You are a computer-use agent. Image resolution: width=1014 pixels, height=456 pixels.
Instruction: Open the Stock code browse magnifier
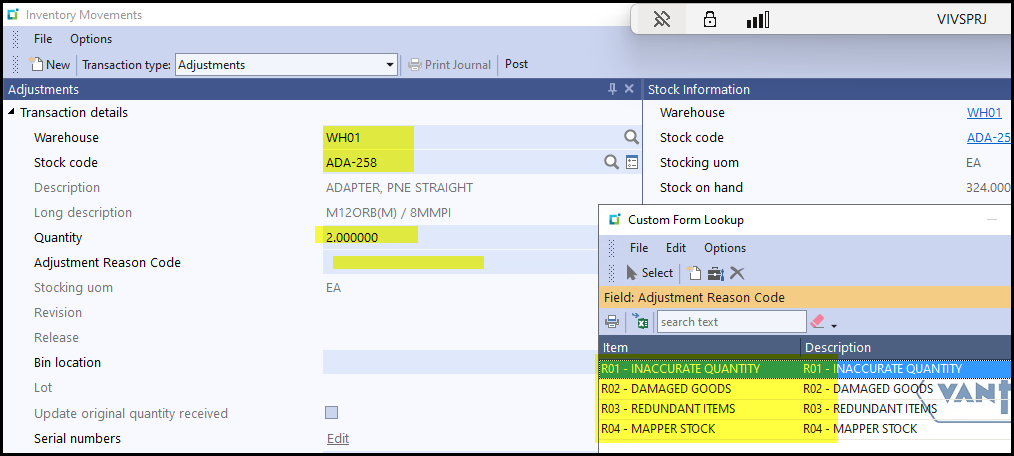611,162
